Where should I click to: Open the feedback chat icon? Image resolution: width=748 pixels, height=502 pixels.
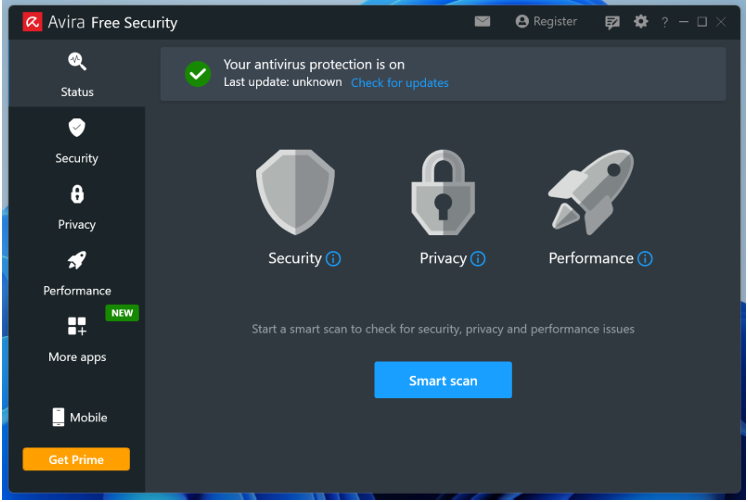pyautogui.click(x=613, y=22)
